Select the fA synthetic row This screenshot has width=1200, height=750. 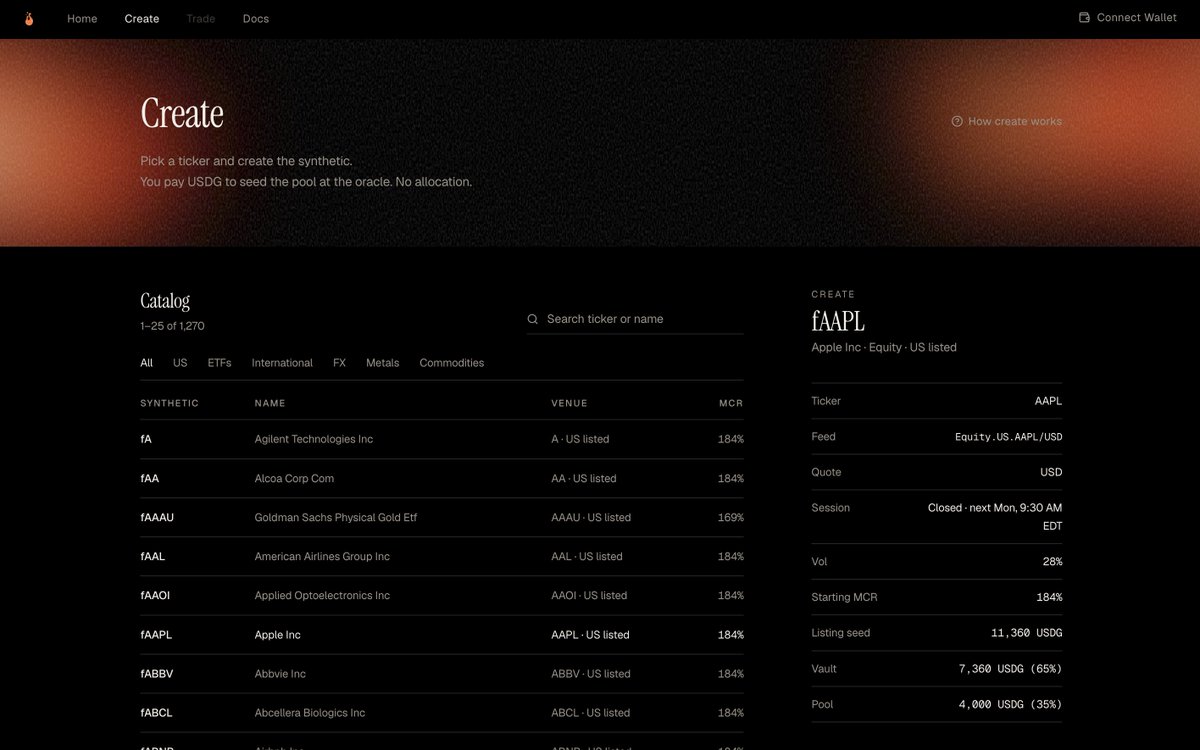[x=442, y=439]
